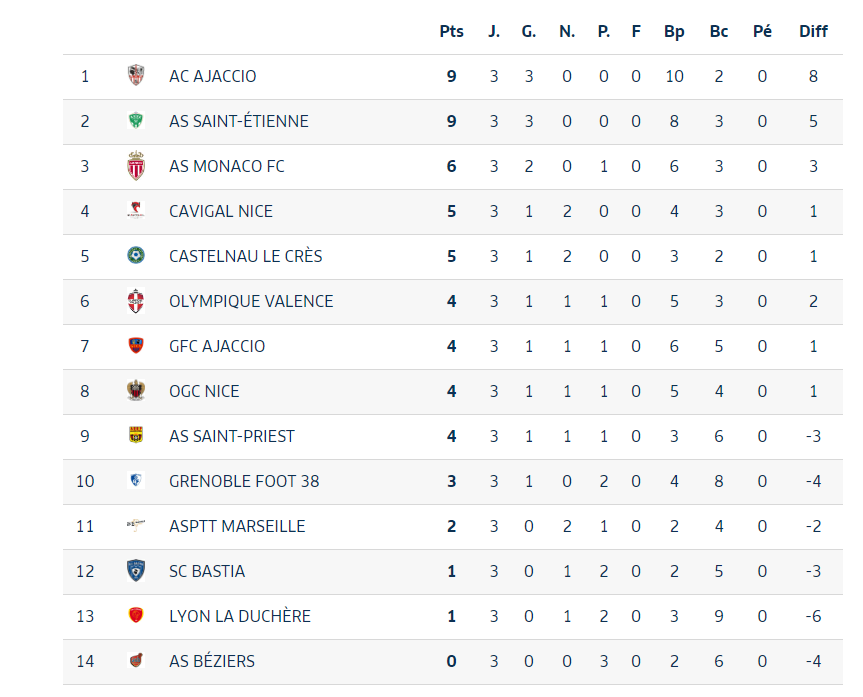
Task: Open the Cavigal Nice team link
Action: [x=221, y=211]
